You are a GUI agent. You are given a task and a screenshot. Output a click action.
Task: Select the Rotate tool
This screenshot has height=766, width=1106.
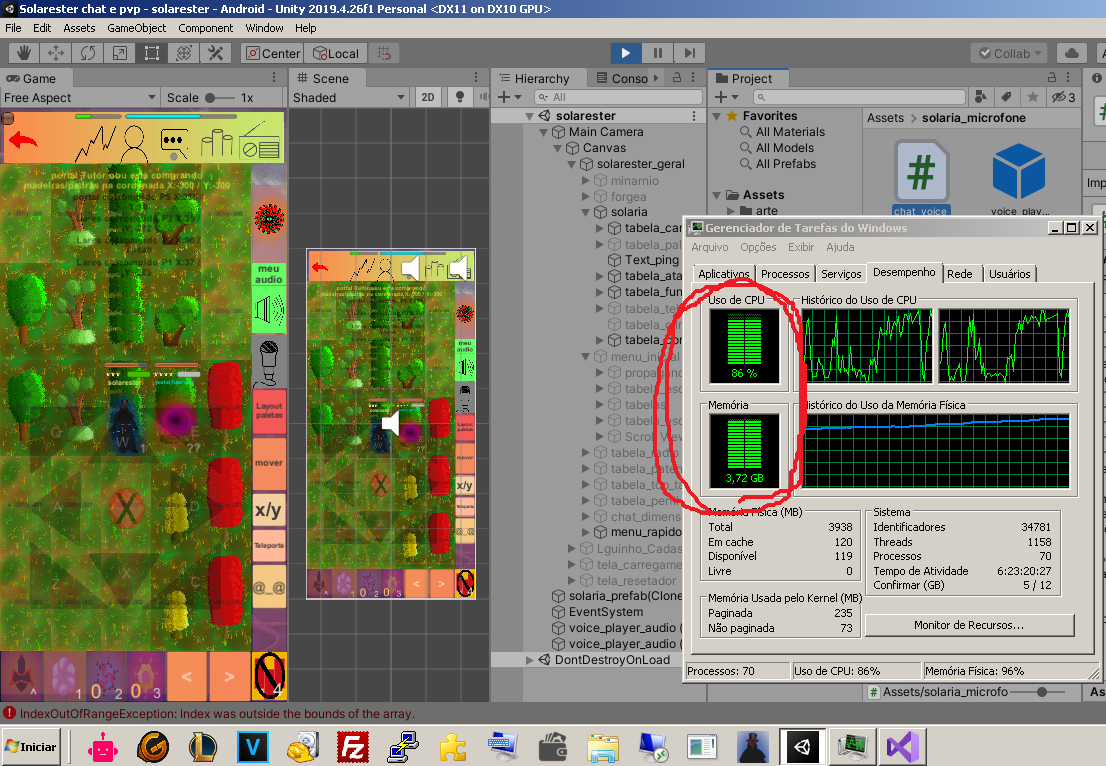click(x=88, y=53)
